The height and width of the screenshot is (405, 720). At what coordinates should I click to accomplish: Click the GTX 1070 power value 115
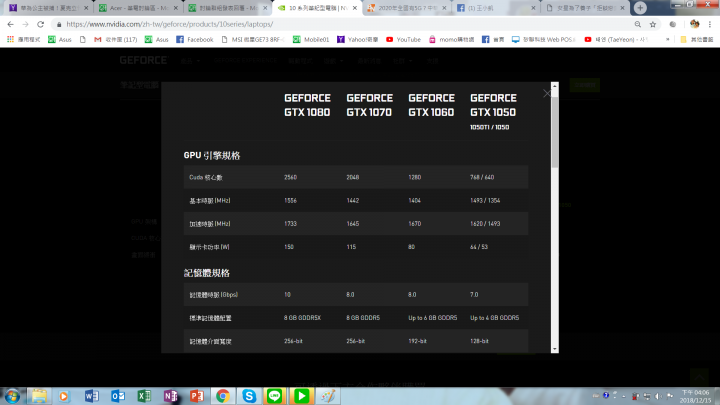[x=351, y=247]
